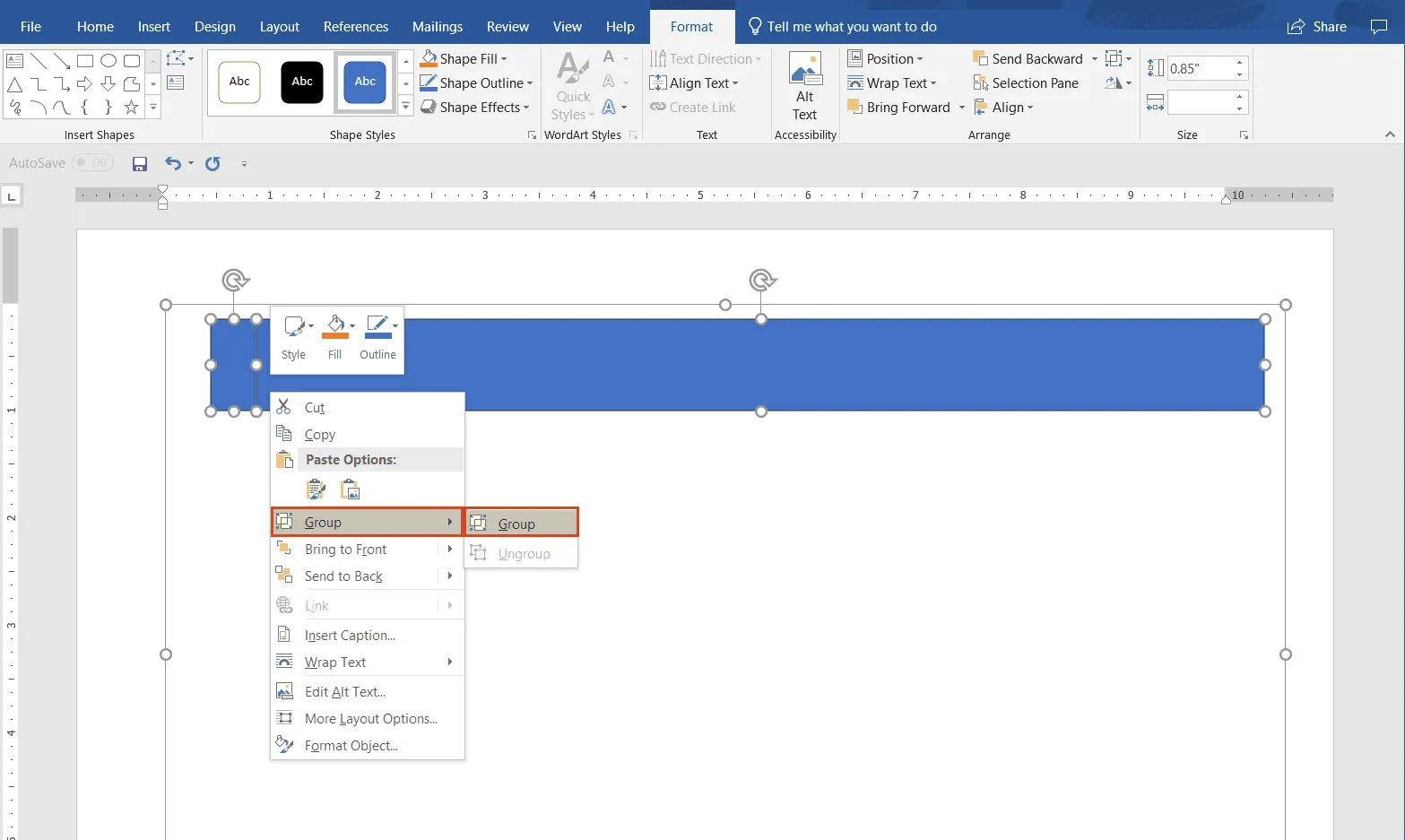Insert a Rectangle shape from Insert Shapes
The image size is (1405, 840).
tap(85, 60)
